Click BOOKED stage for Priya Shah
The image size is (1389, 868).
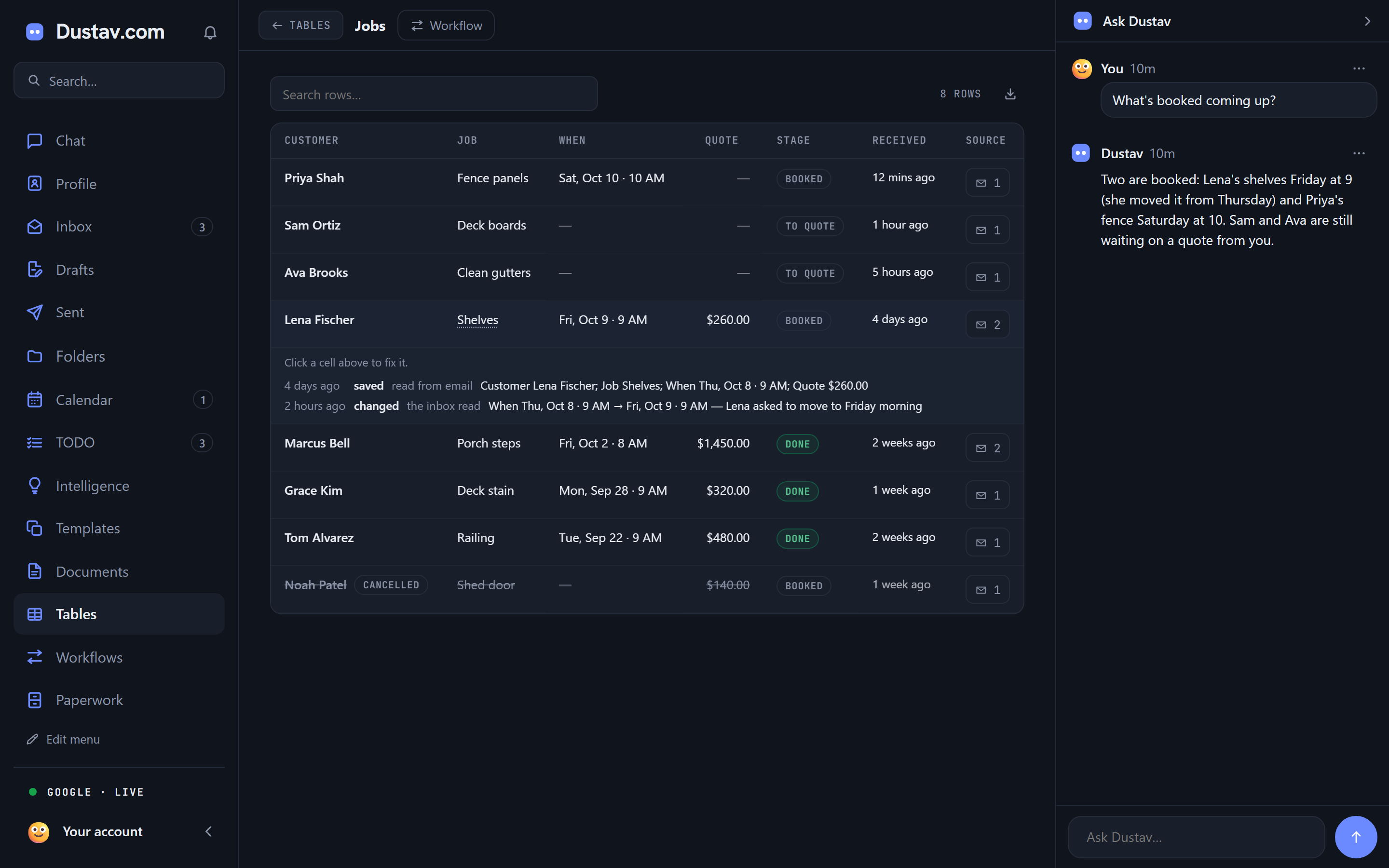(803, 179)
